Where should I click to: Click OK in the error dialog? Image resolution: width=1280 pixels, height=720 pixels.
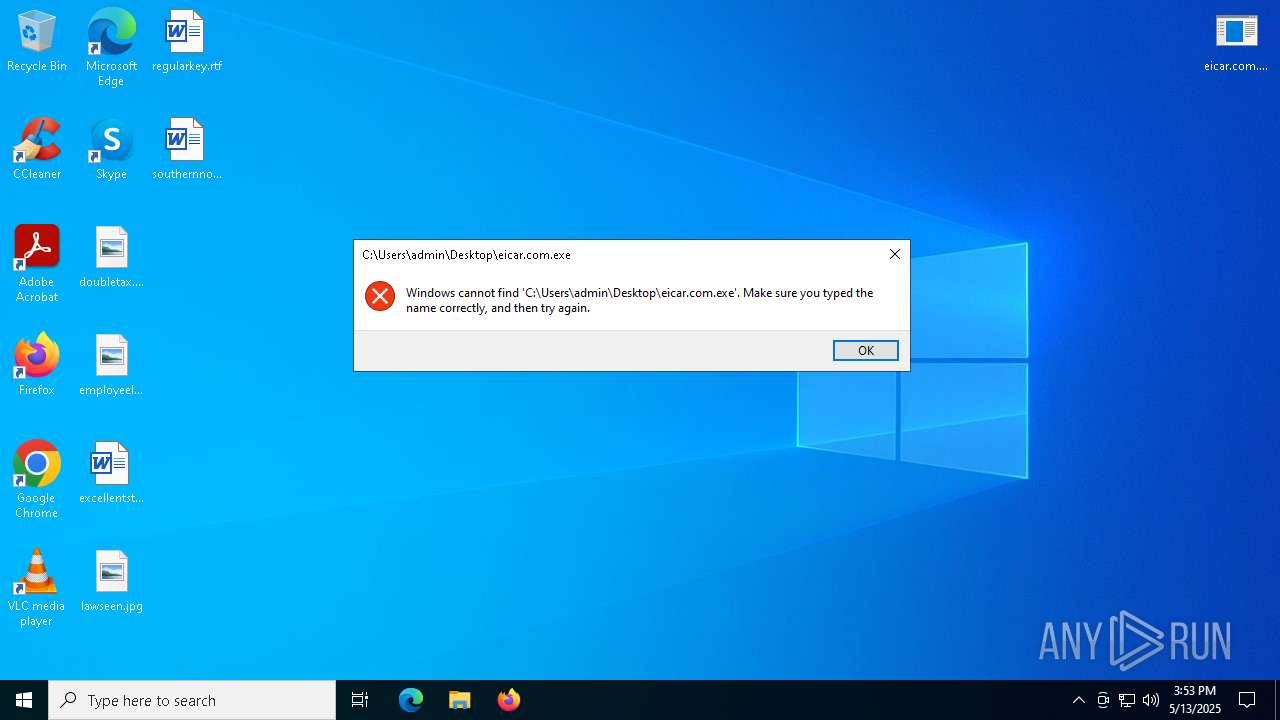(866, 350)
